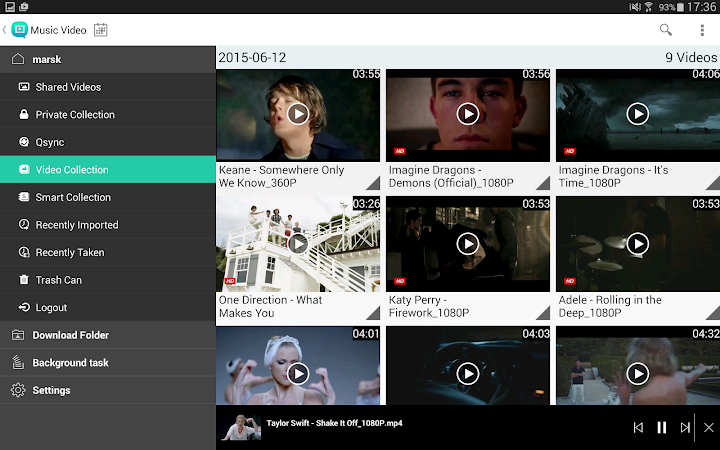The image size is (720, 450).
Task: Click the Recently Imported clock icon
Action: point(24,224)
